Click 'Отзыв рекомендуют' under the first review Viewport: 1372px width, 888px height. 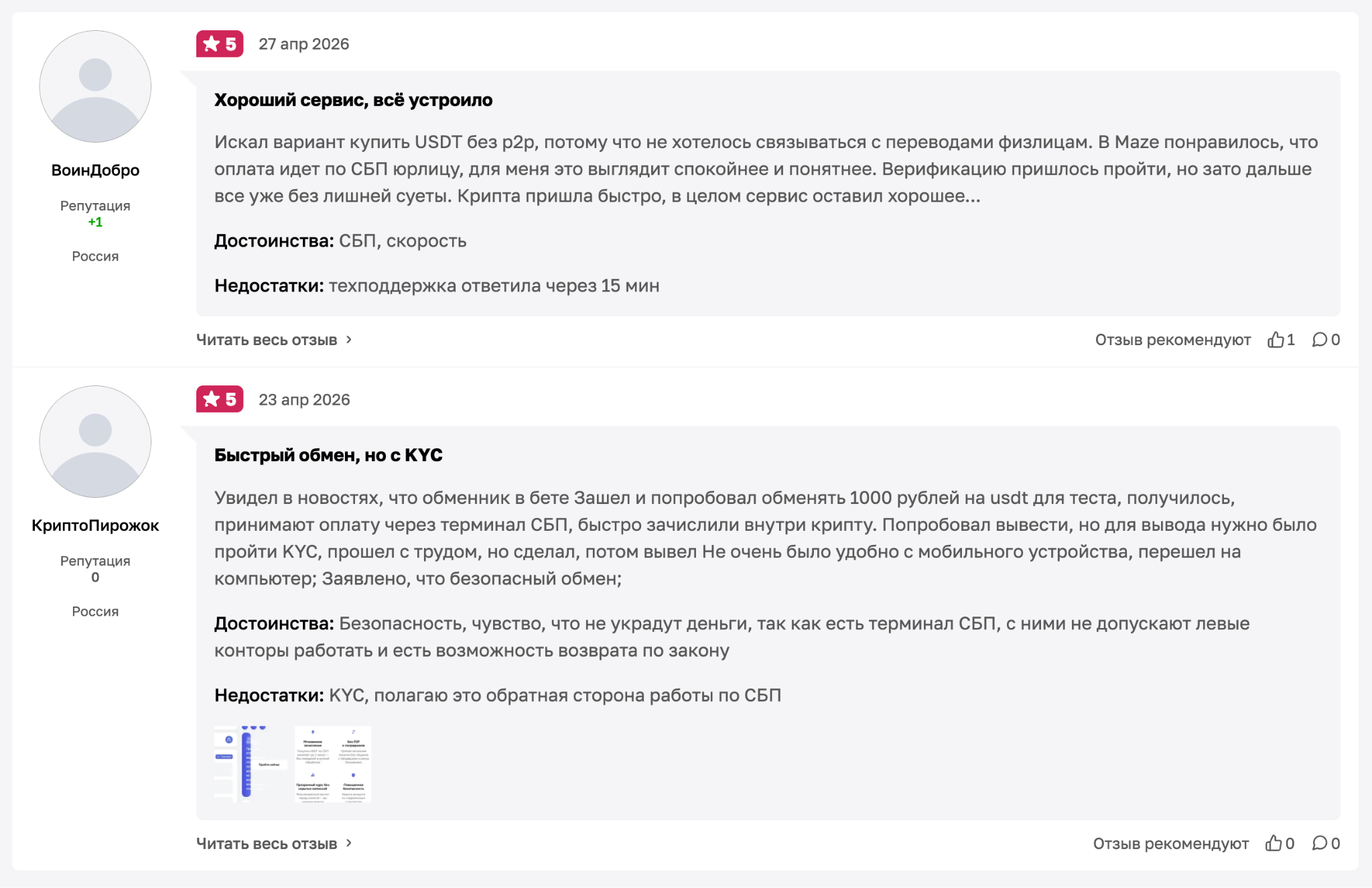[1173, 340]
